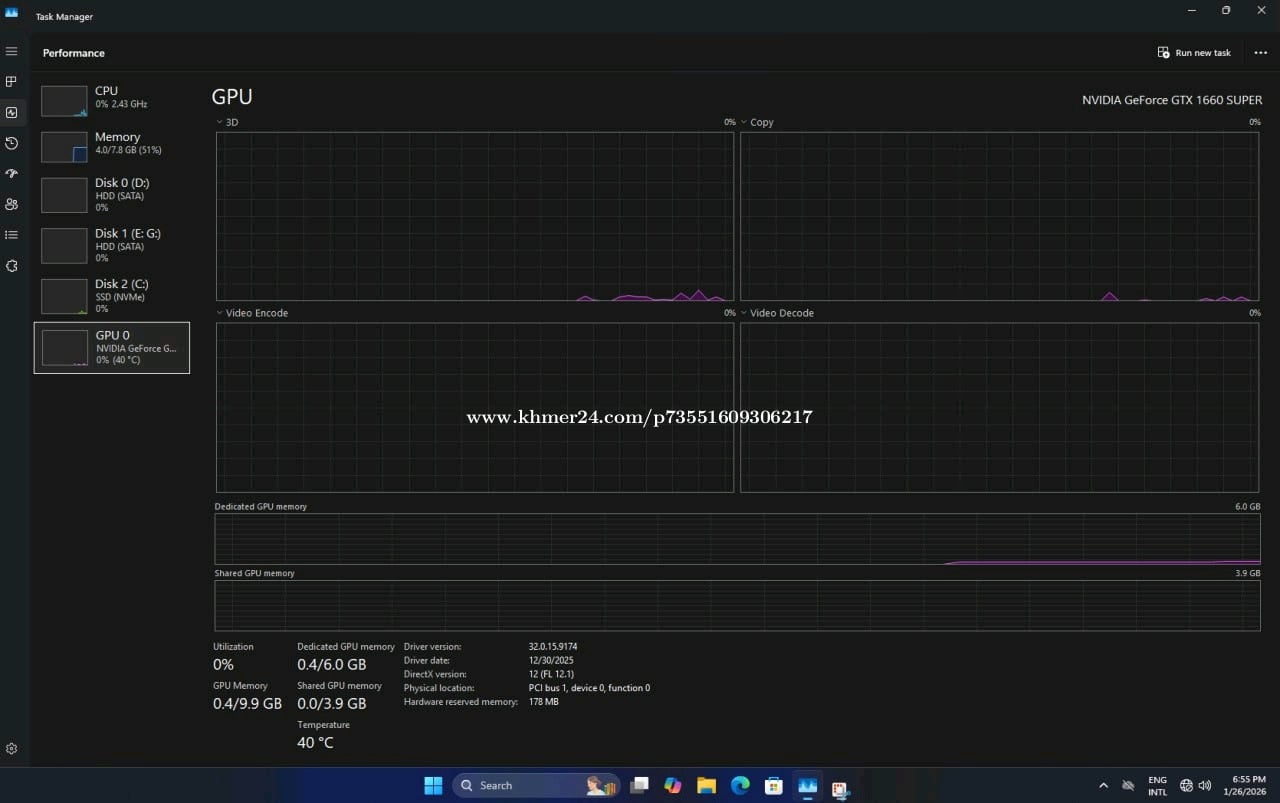
Task: Open the three-dots more options menu
Action: pos(1260,53)
